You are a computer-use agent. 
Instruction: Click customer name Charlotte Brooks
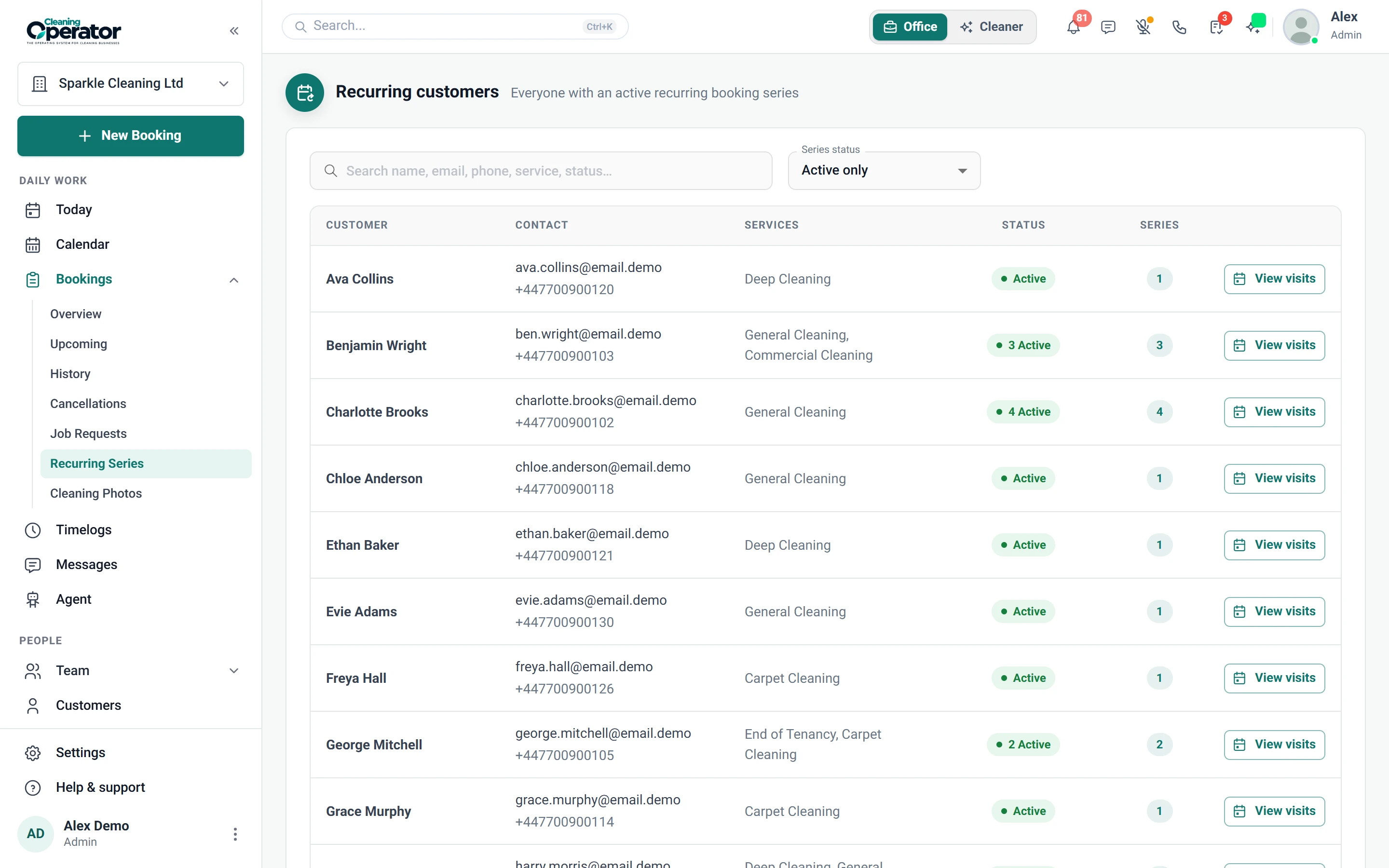377,412
